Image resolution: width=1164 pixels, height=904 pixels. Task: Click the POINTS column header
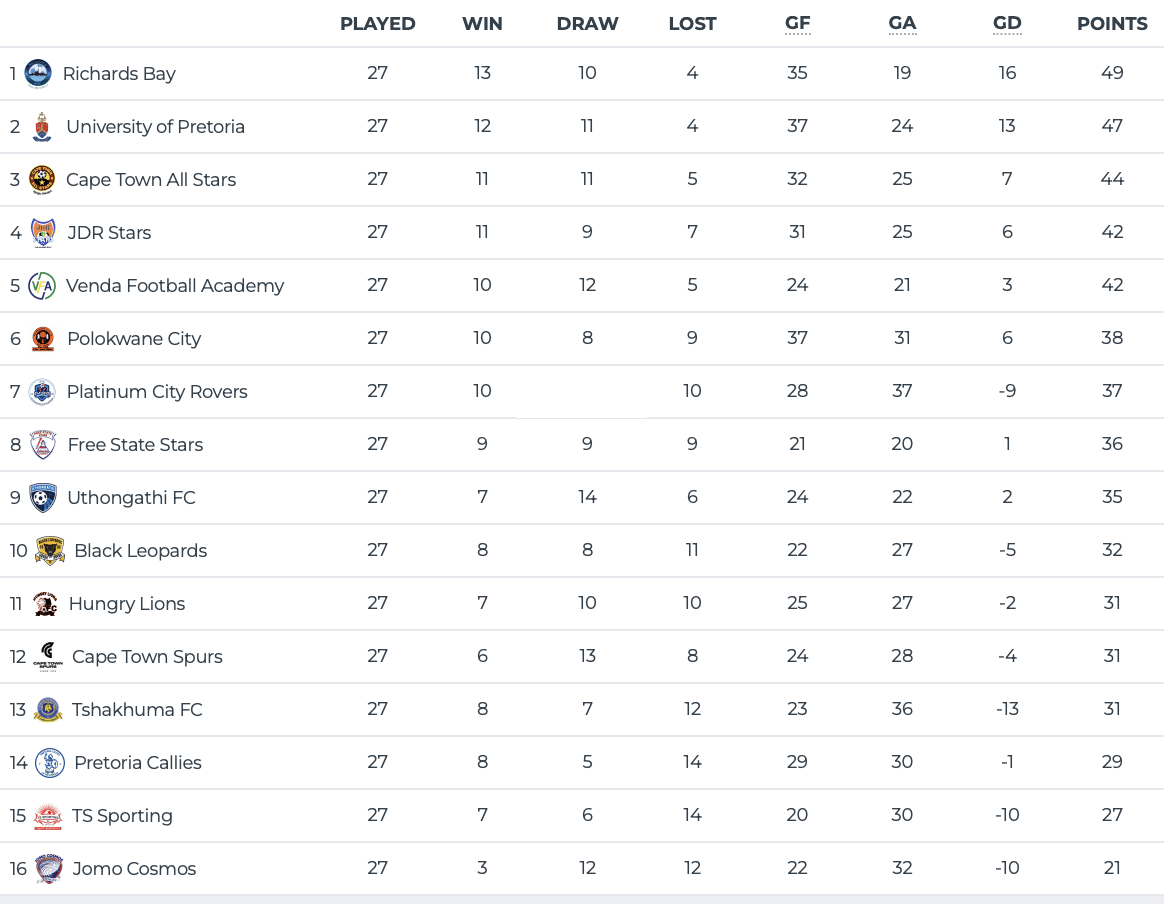[x=1112, y=24]
